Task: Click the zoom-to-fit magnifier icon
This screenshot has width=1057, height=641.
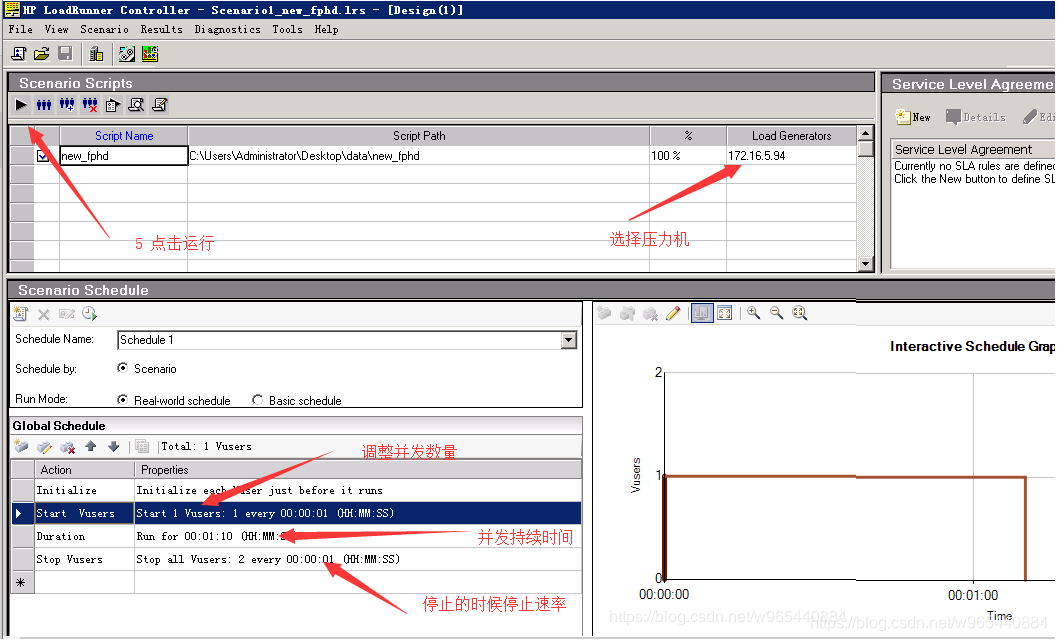Action: (799, 313)
